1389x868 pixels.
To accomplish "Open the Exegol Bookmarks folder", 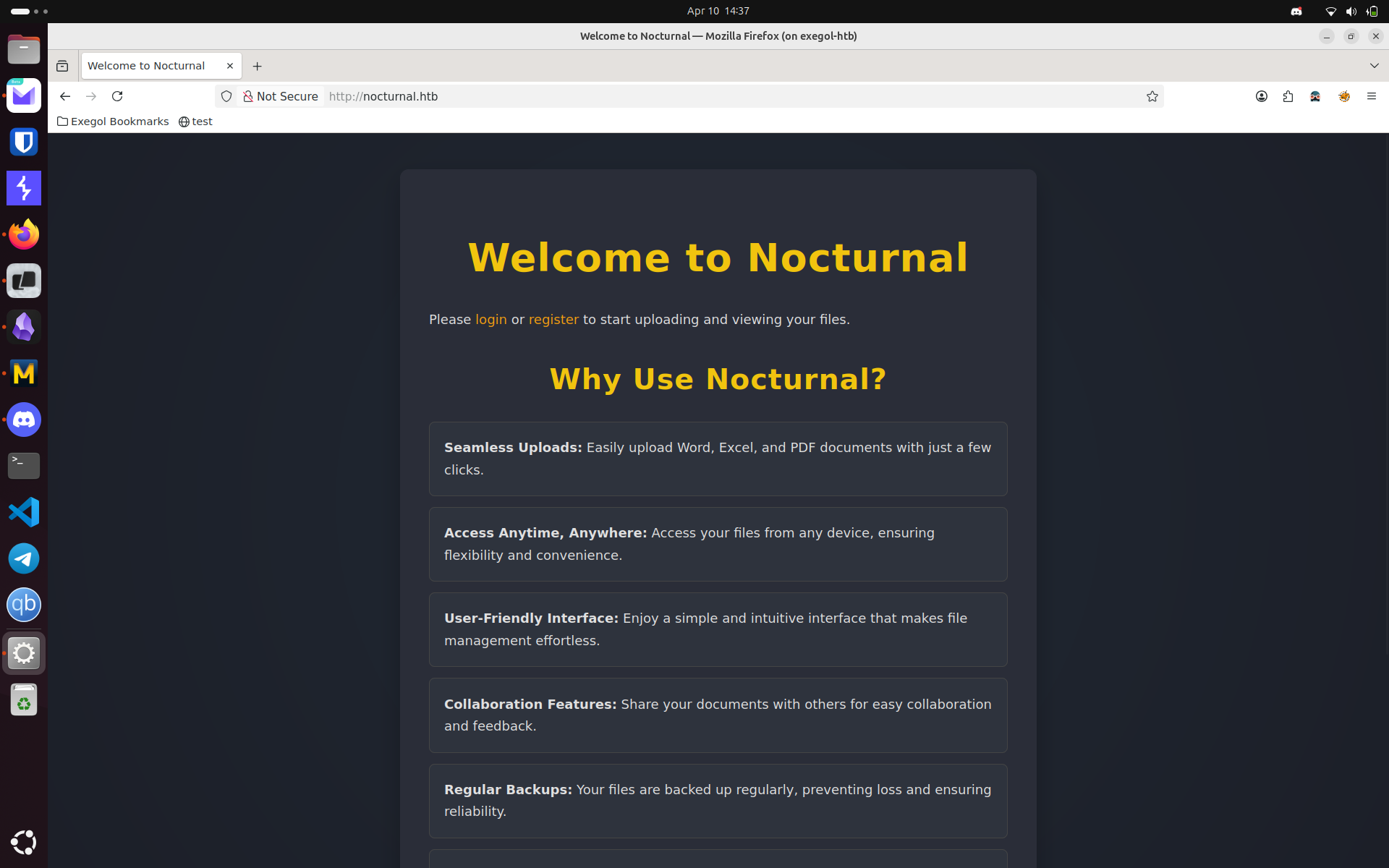I will pyautogui.click(x=113, y=122).
